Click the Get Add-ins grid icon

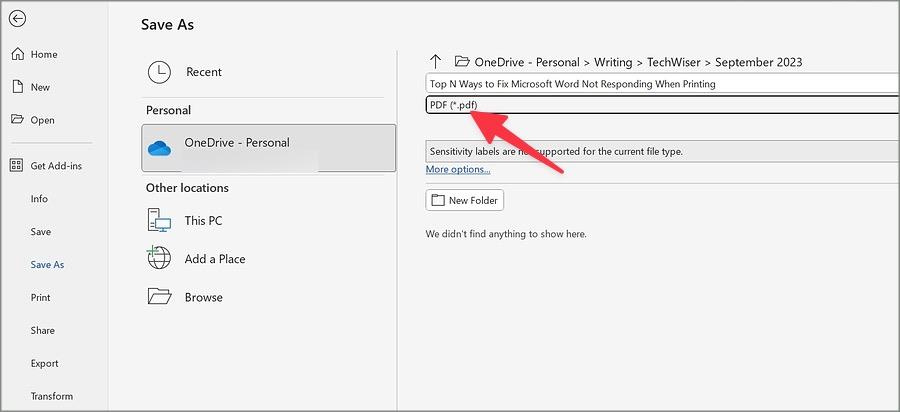(x=17, y=165)
